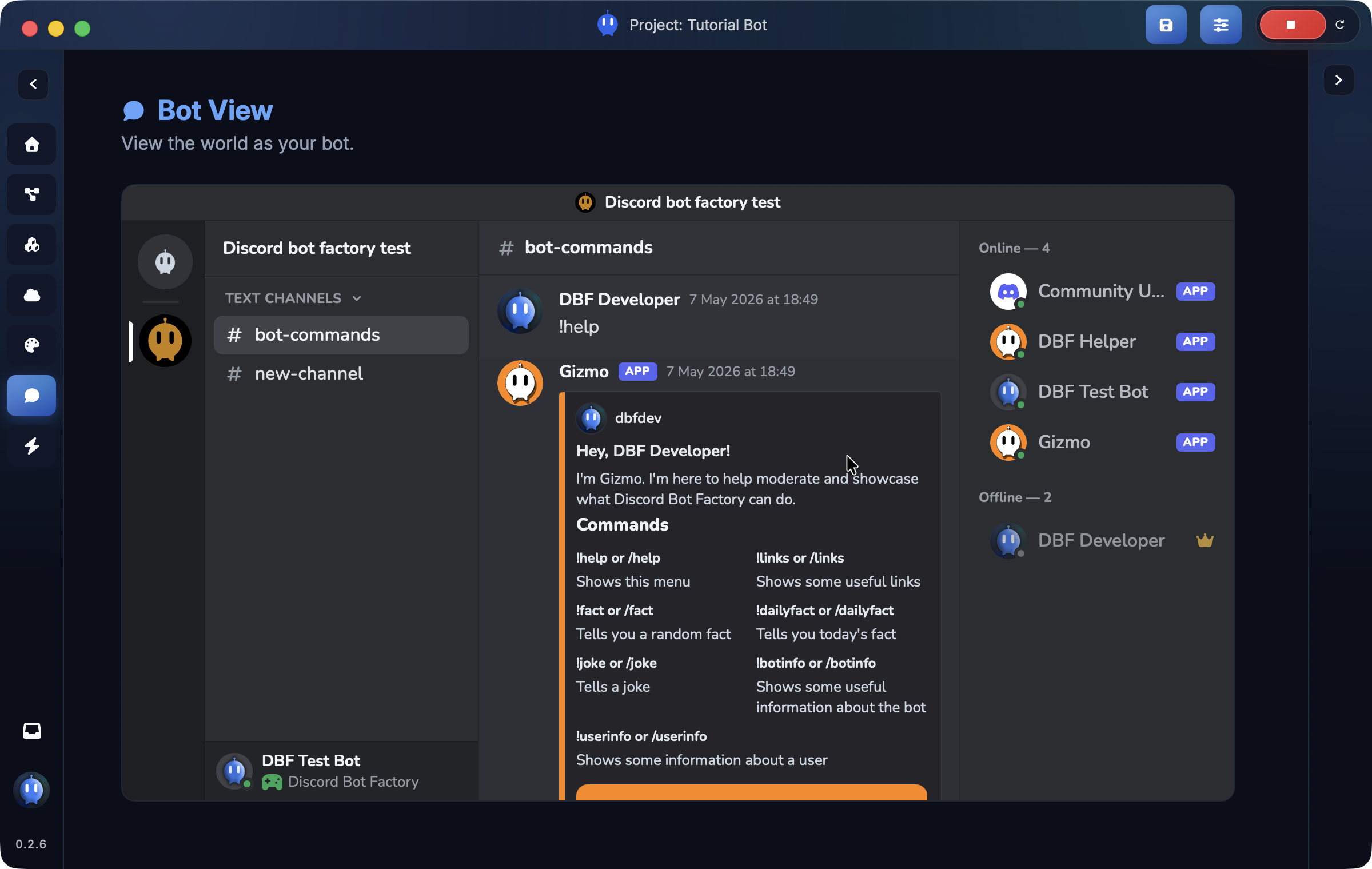Collapse the left sidebar arrow

pos(33,84)
